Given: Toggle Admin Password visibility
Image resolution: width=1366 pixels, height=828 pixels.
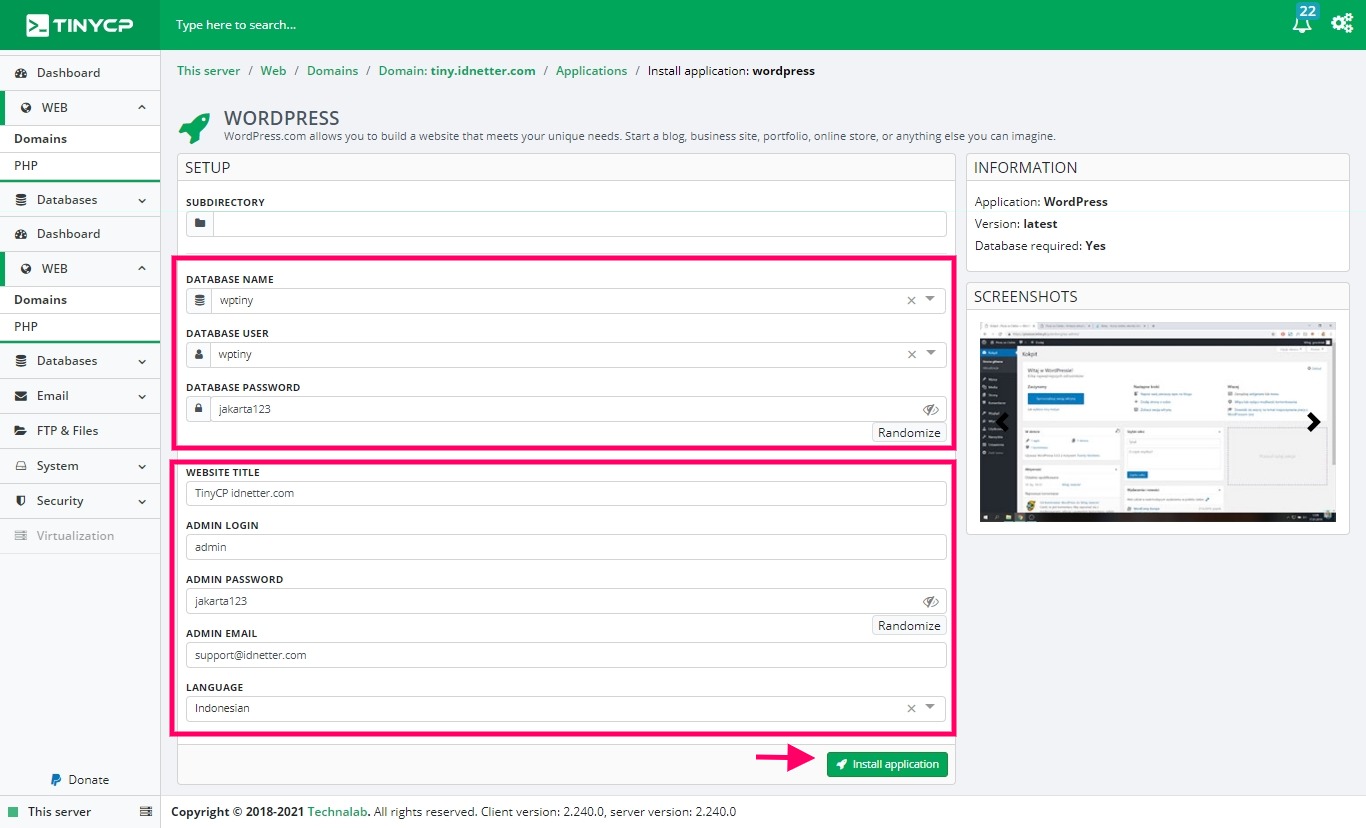Looking at the screenshot, I should pos(931,601).
